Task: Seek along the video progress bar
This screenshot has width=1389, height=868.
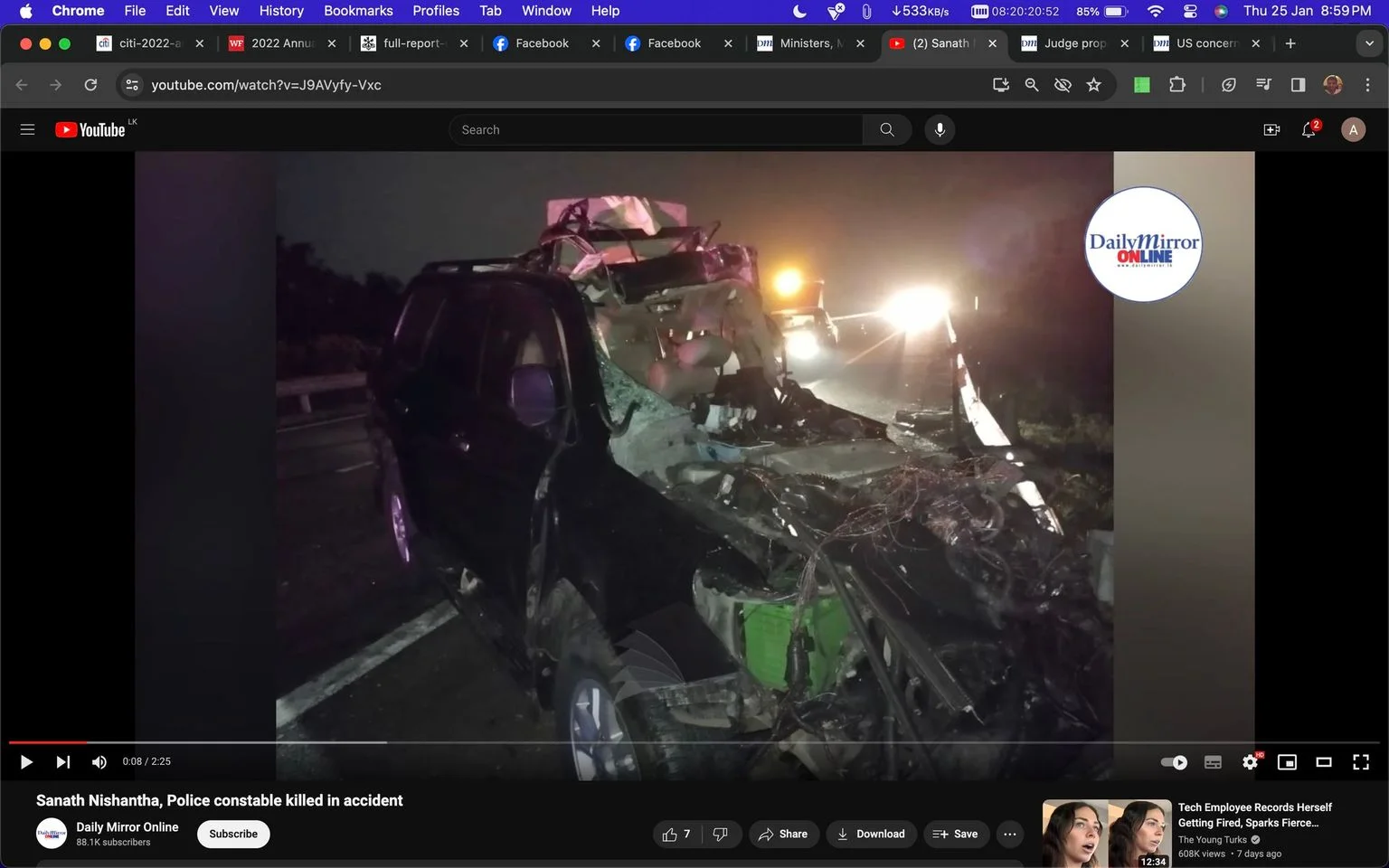Action: pyautogui.click(x=694, y=742)
